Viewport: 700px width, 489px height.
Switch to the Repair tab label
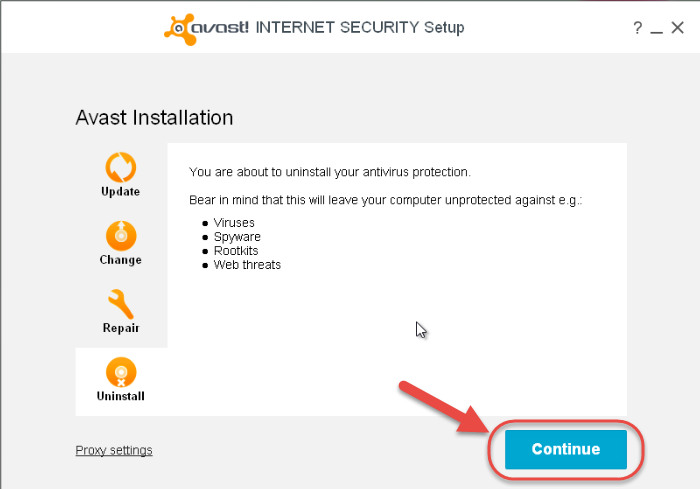[x=121, y=328]
